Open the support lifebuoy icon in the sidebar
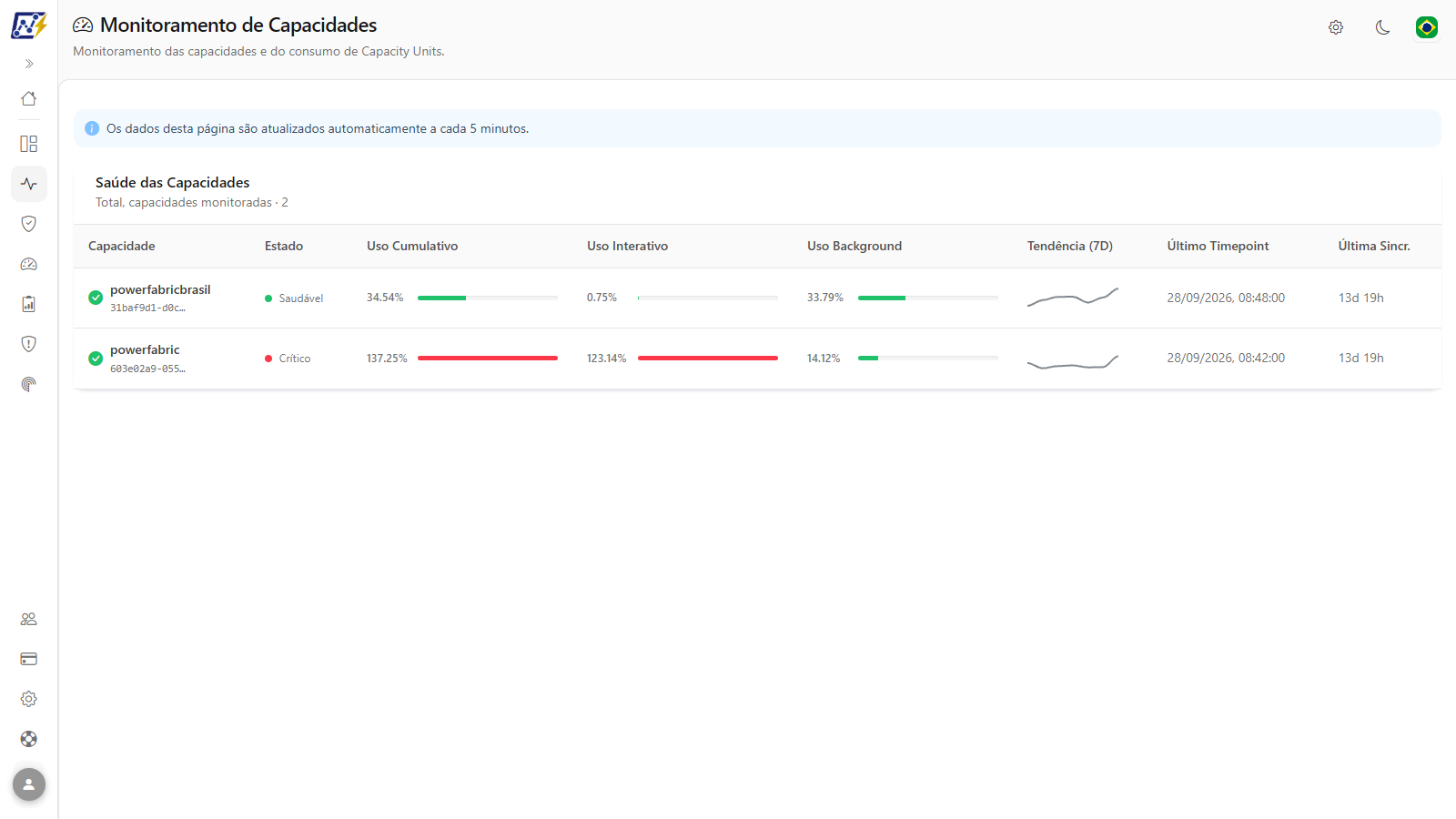Viewport: 1456px width, 819px height. click(x=29, y=739)
